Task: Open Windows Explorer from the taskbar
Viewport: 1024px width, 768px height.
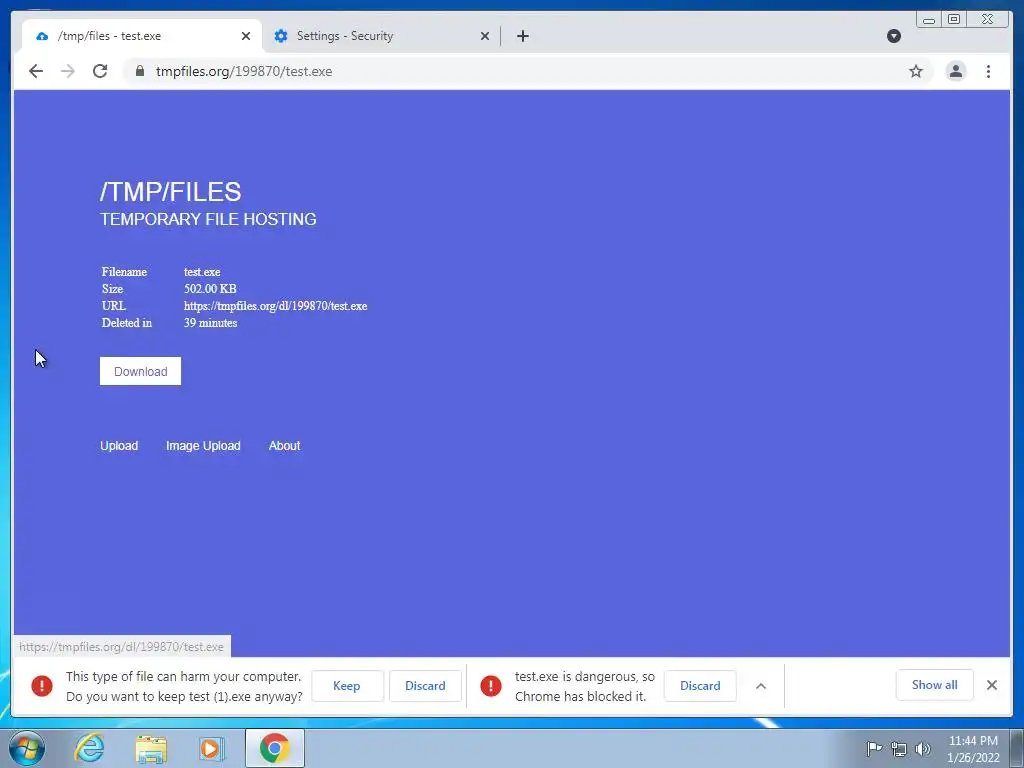Action: pos(151,748)
